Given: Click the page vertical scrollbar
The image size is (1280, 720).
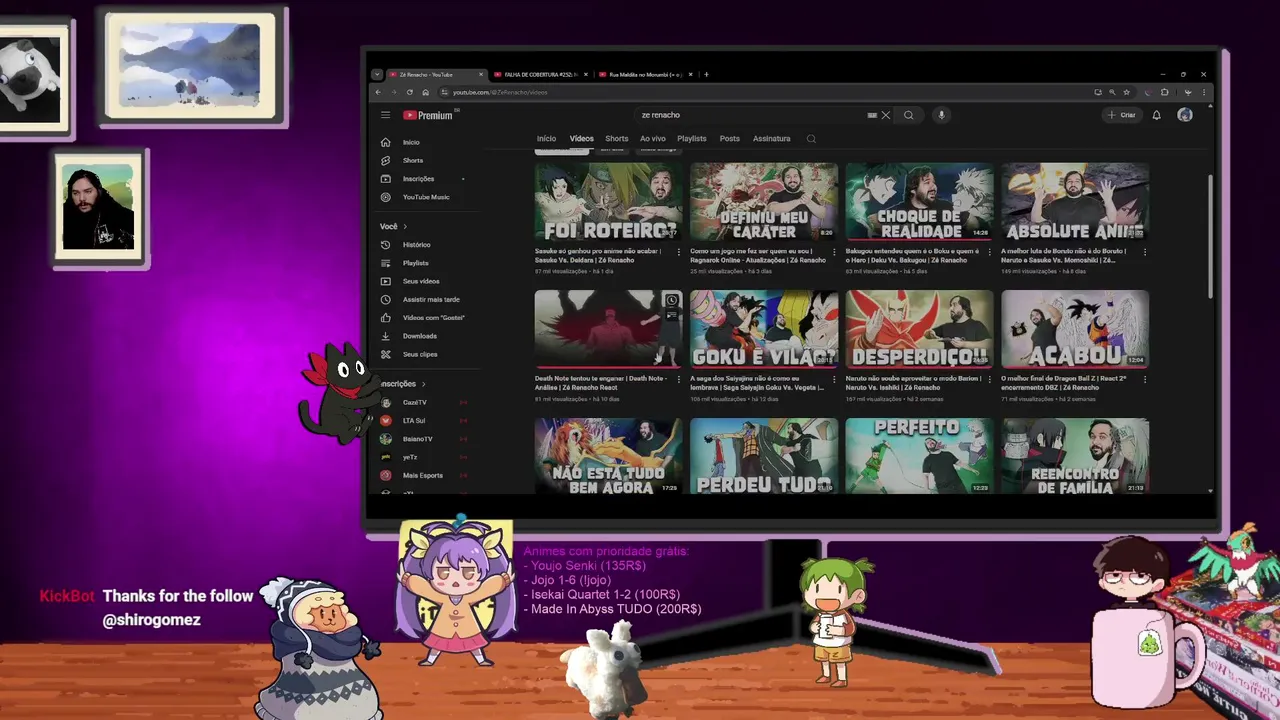Looking at the screenshot, I should (1211, 236).
